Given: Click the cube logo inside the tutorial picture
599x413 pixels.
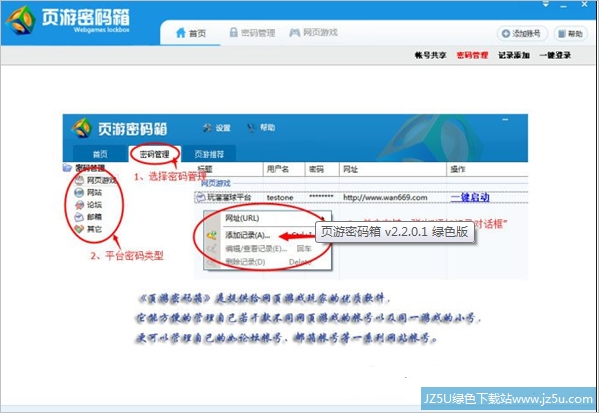Looking at the screenshot, I should tap(81, 128).
